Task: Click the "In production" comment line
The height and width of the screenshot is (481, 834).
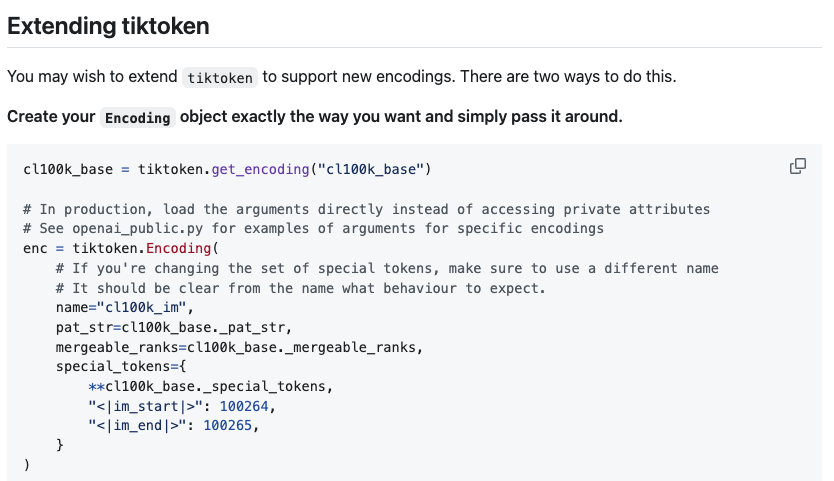Action: 366,209
